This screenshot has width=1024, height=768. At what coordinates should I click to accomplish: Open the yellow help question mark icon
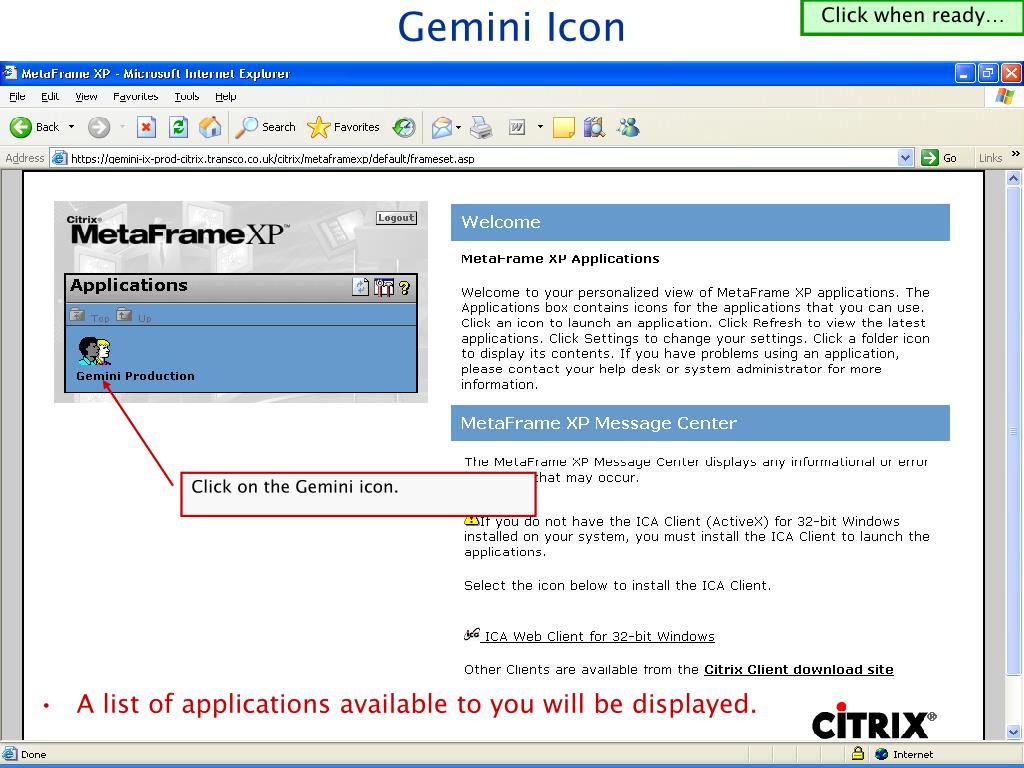click(x=404, y=287)
